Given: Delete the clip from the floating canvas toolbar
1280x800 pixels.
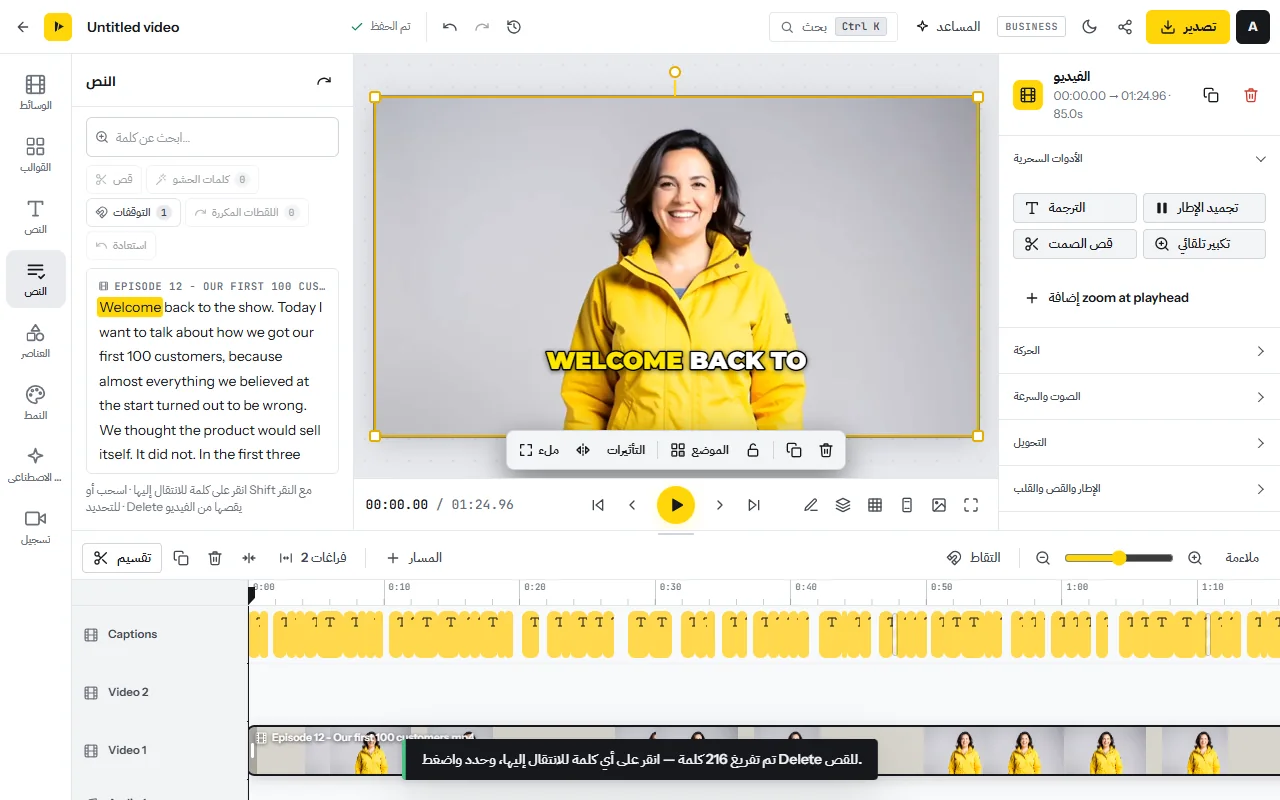Looking at the screenshot, I should 826,450.
